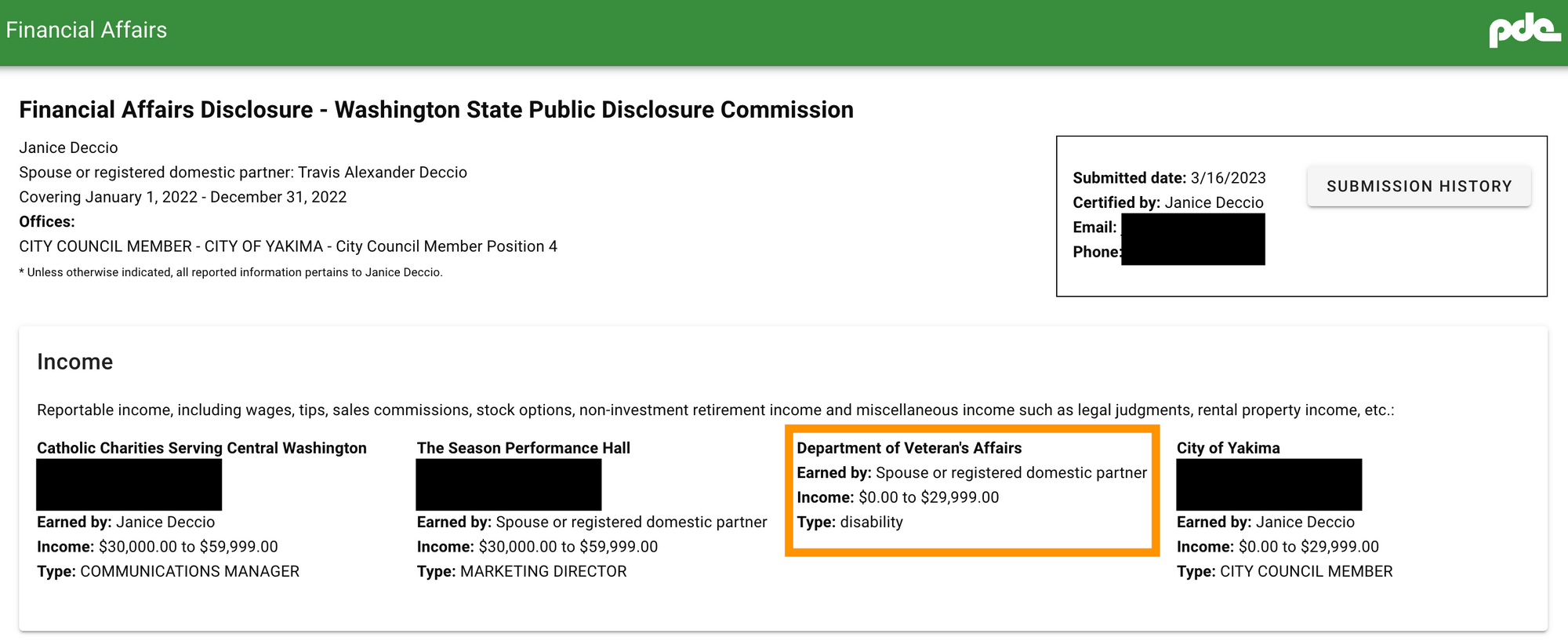The image size is (1568, 641).
Task: Select spouse line naming Travis Alexander Deccio
Action: pos(243,172)
